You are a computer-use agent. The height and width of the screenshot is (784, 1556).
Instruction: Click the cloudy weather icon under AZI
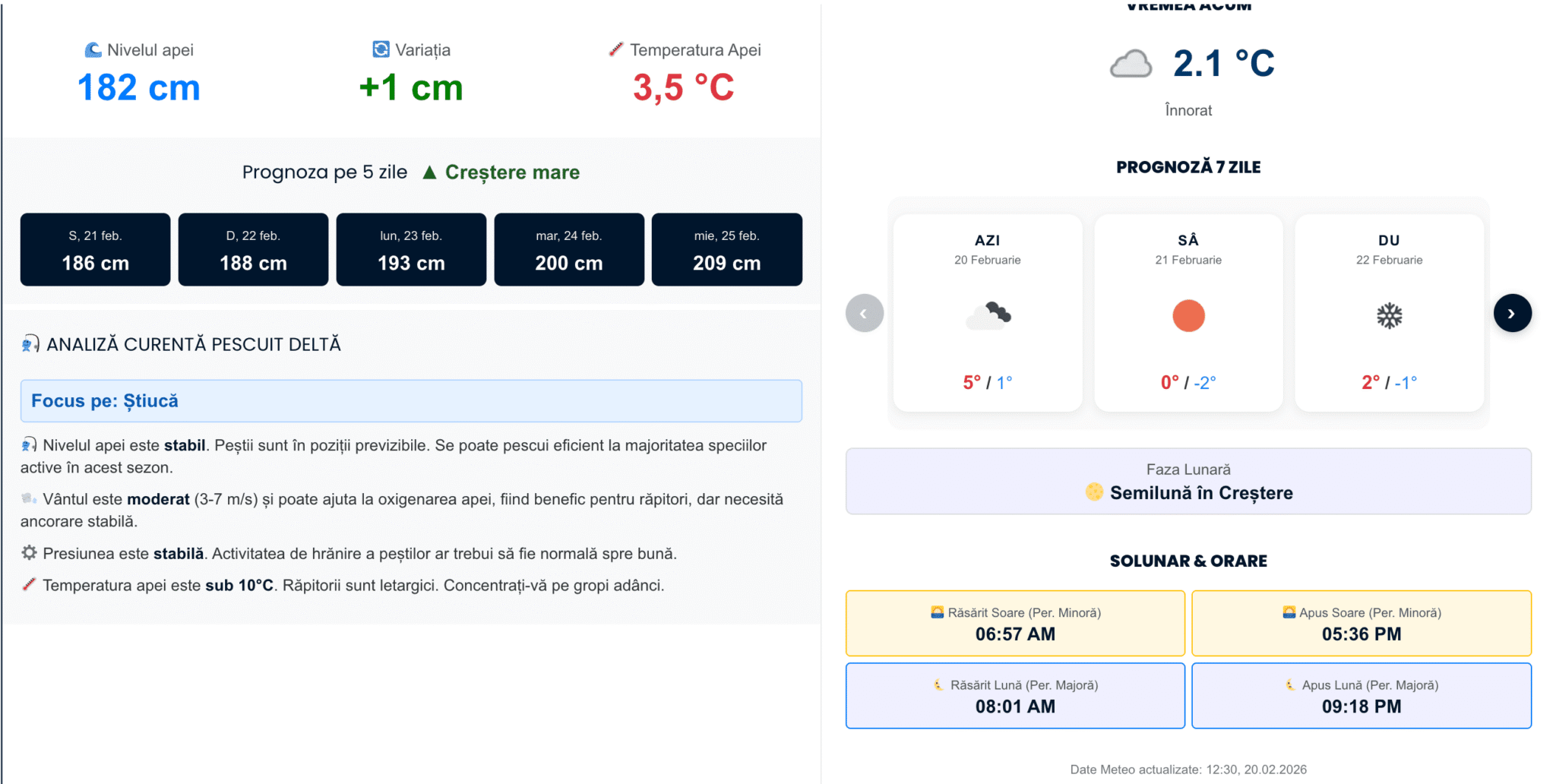pos(988,315)
